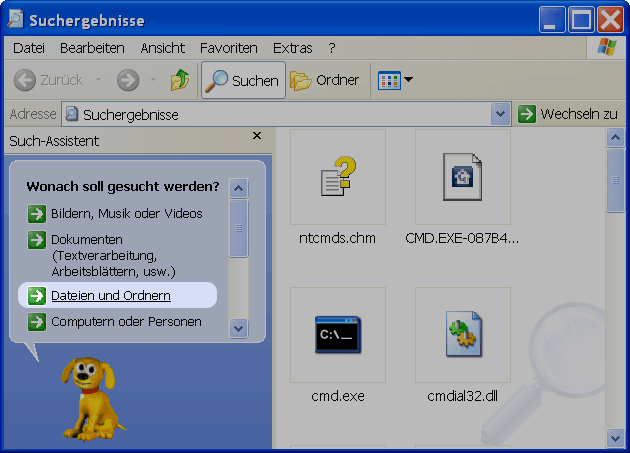Click green arrow beside Computern oder Personen
The image size is (630, 453).
click(37, 322)
